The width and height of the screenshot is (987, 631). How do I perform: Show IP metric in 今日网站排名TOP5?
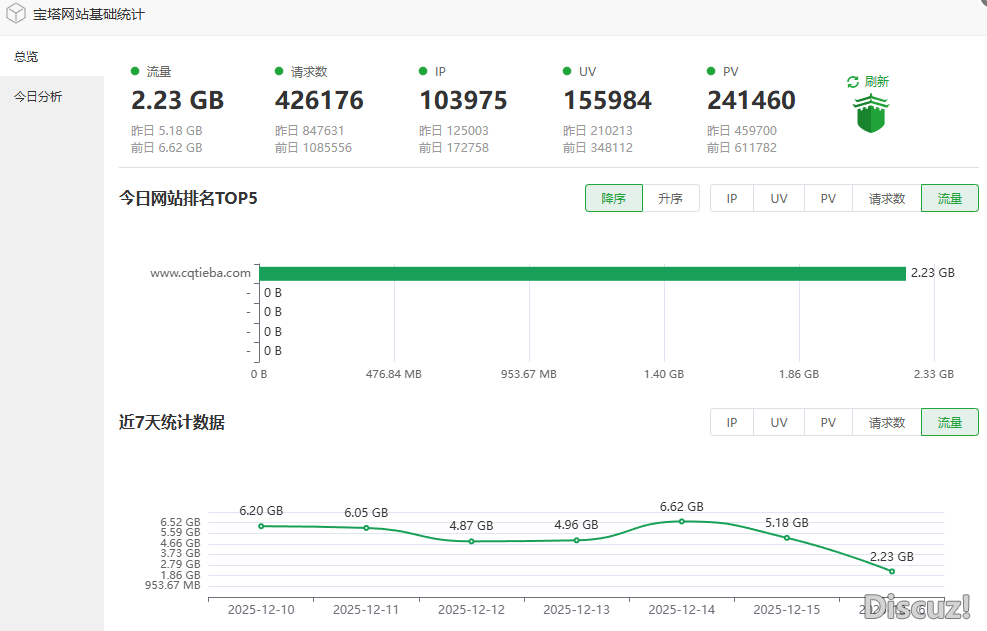tap(732, 198)
